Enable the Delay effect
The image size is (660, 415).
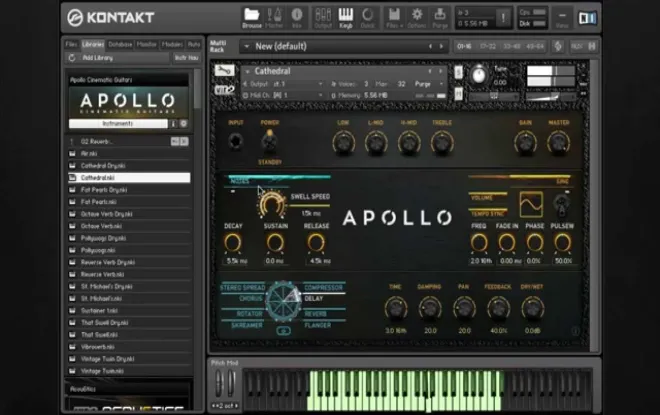(314, 298)
